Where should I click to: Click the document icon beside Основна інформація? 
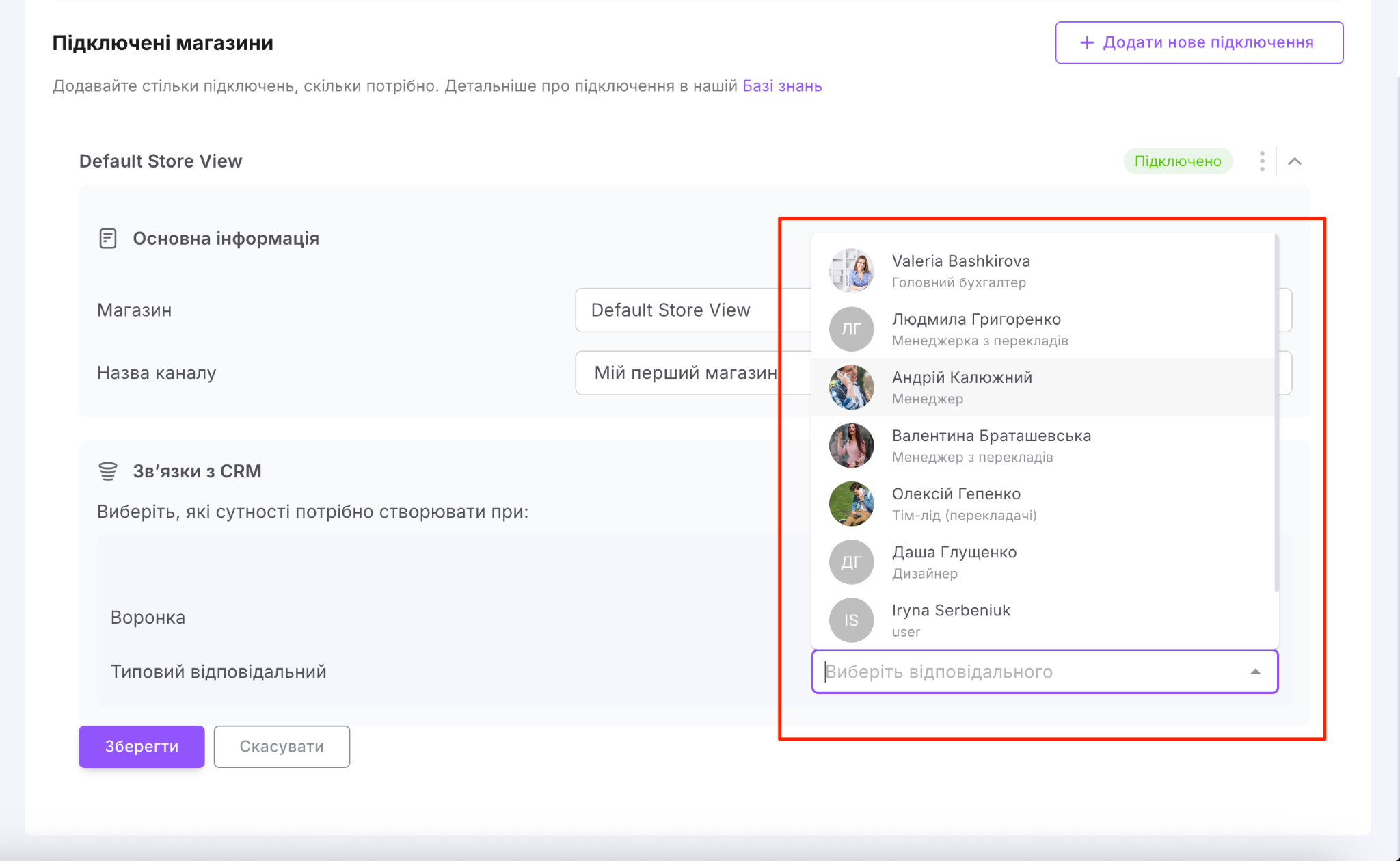click(108, 239)
